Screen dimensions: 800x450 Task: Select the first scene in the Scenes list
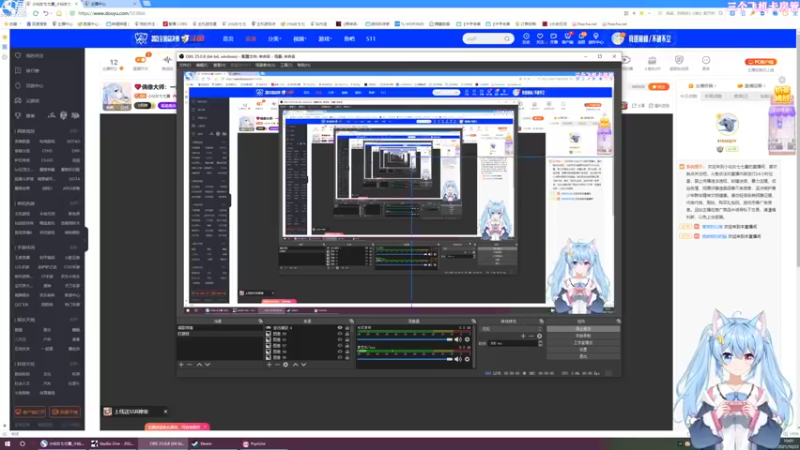[220, 328]
